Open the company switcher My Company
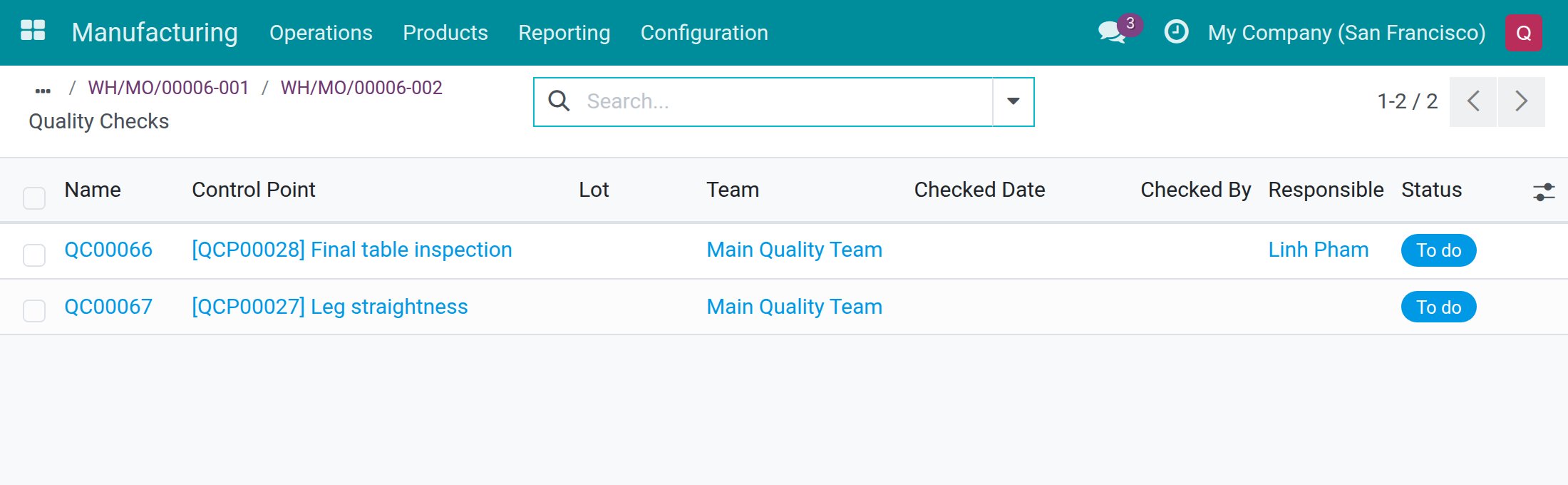Viewport: 1568px width, 485px height. [1346, 33]
